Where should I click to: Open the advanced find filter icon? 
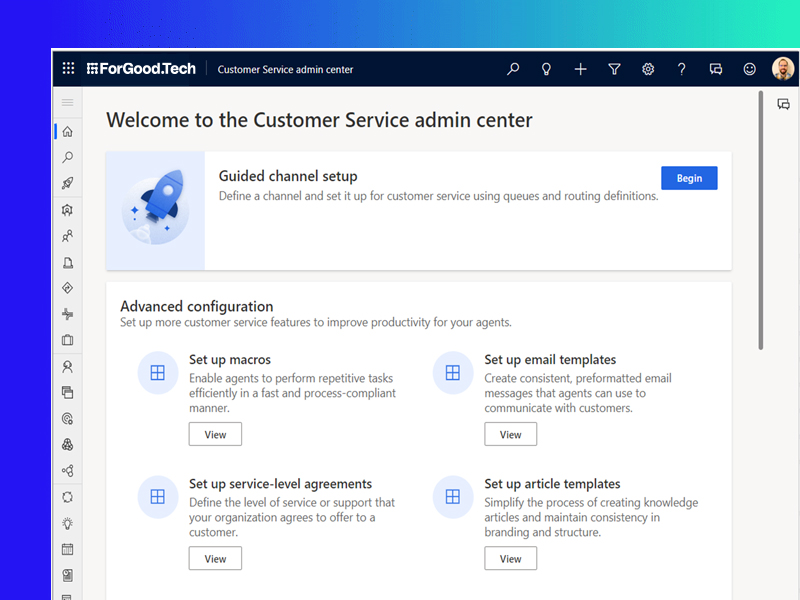coord(615,69)
